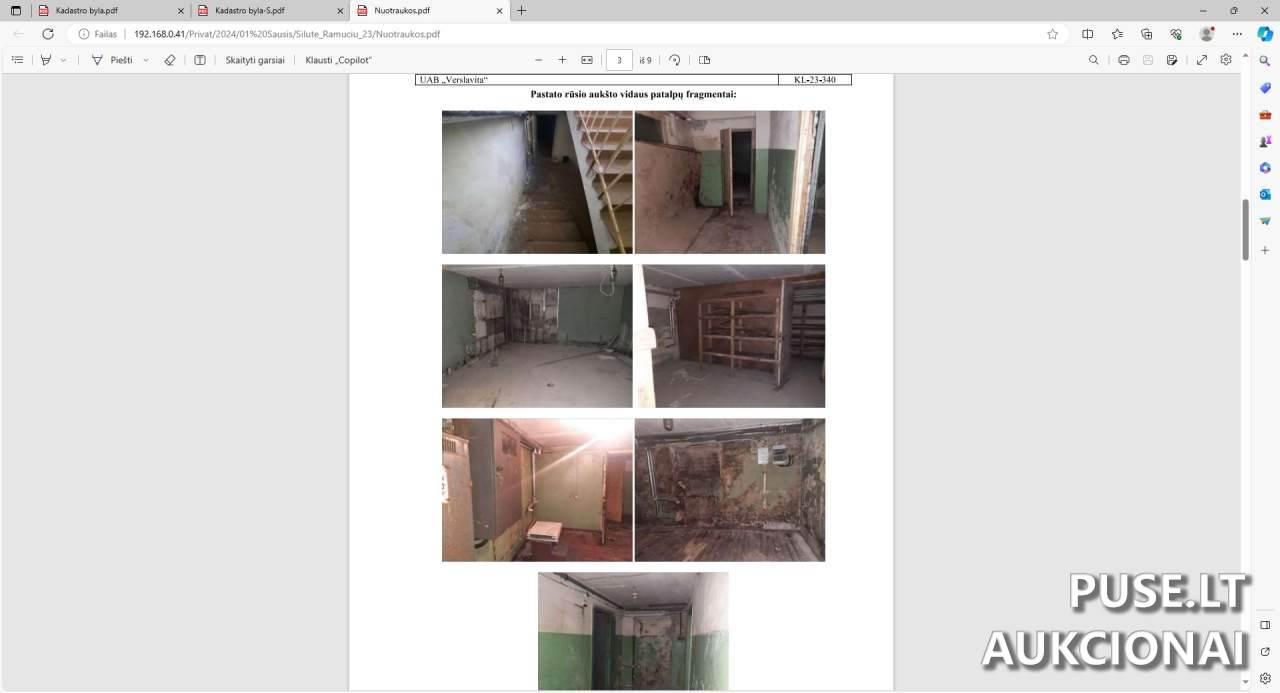Image resolution: width=1280 pixels, height=693 pixels.
Task: Rotate the PDF page
Action: [x=675, y=60]
